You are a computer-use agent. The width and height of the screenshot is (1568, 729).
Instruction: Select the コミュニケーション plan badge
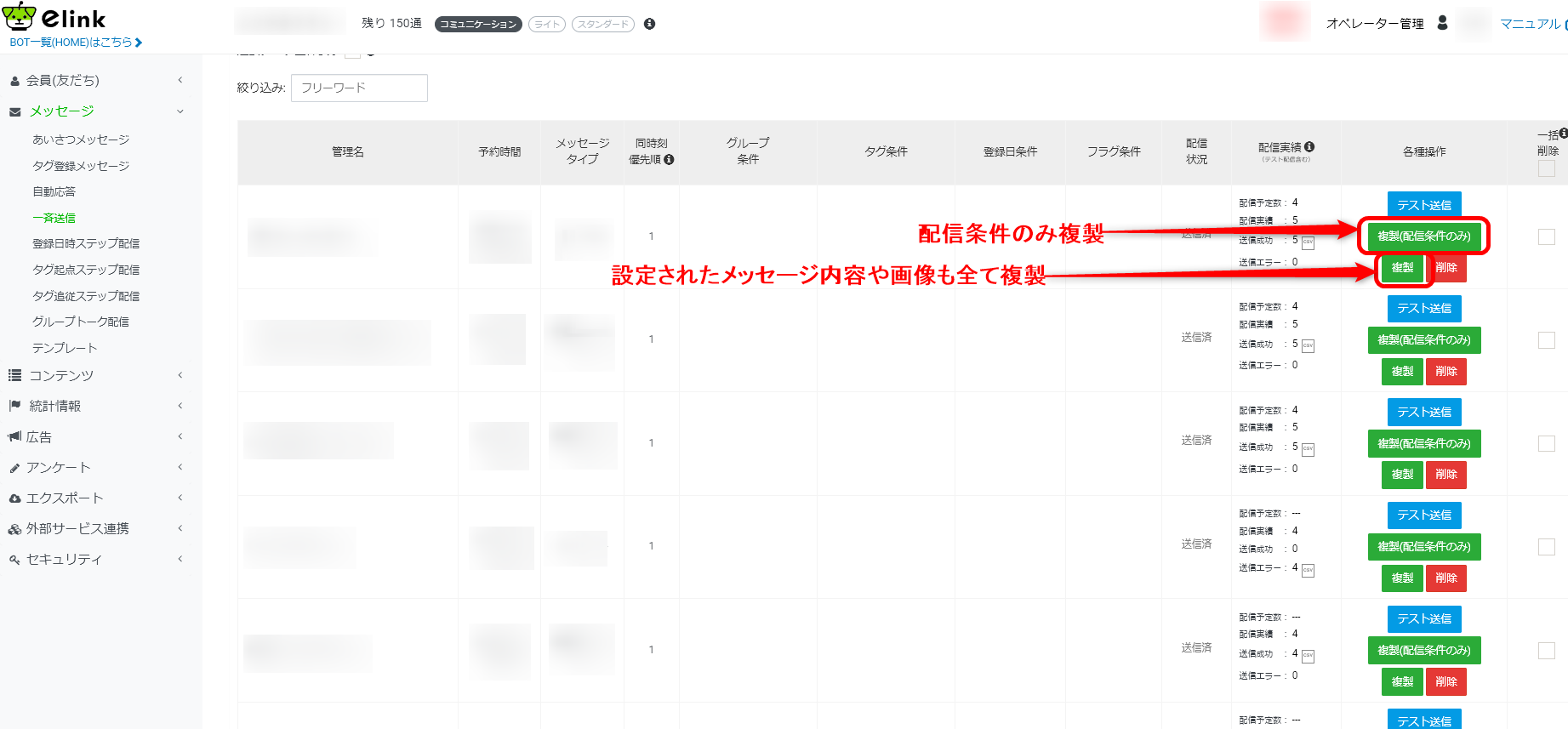click(478, 24)
